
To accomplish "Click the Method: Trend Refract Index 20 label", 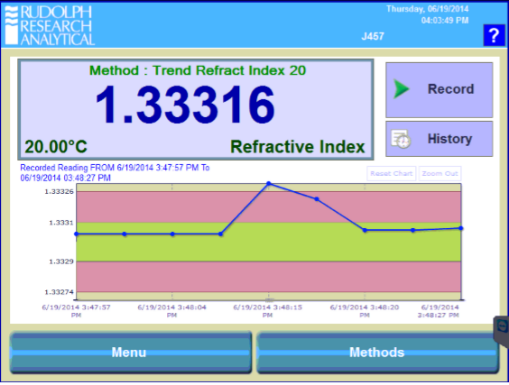I will [x=197, y=71].
